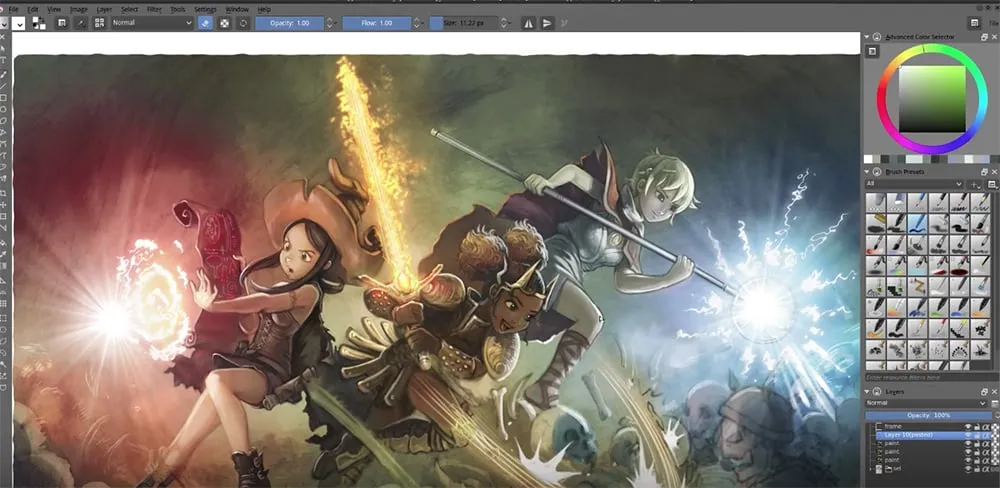
Task: Open the choose brush preset icon
Action: (x=100, y=23)
